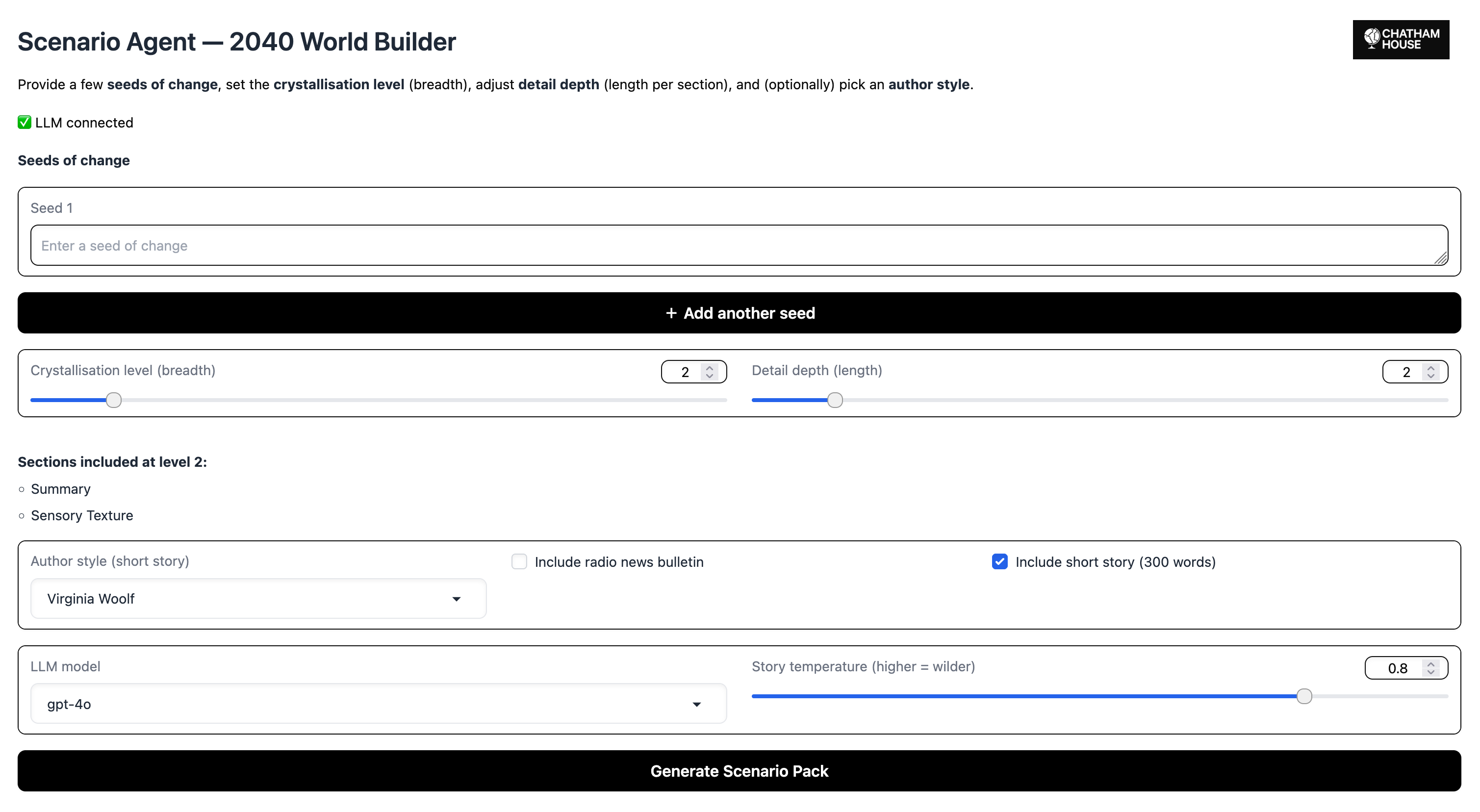This screenshot has height=812, width=1480.
Task: Select the Summary section list item
Action: coord(61,489)
